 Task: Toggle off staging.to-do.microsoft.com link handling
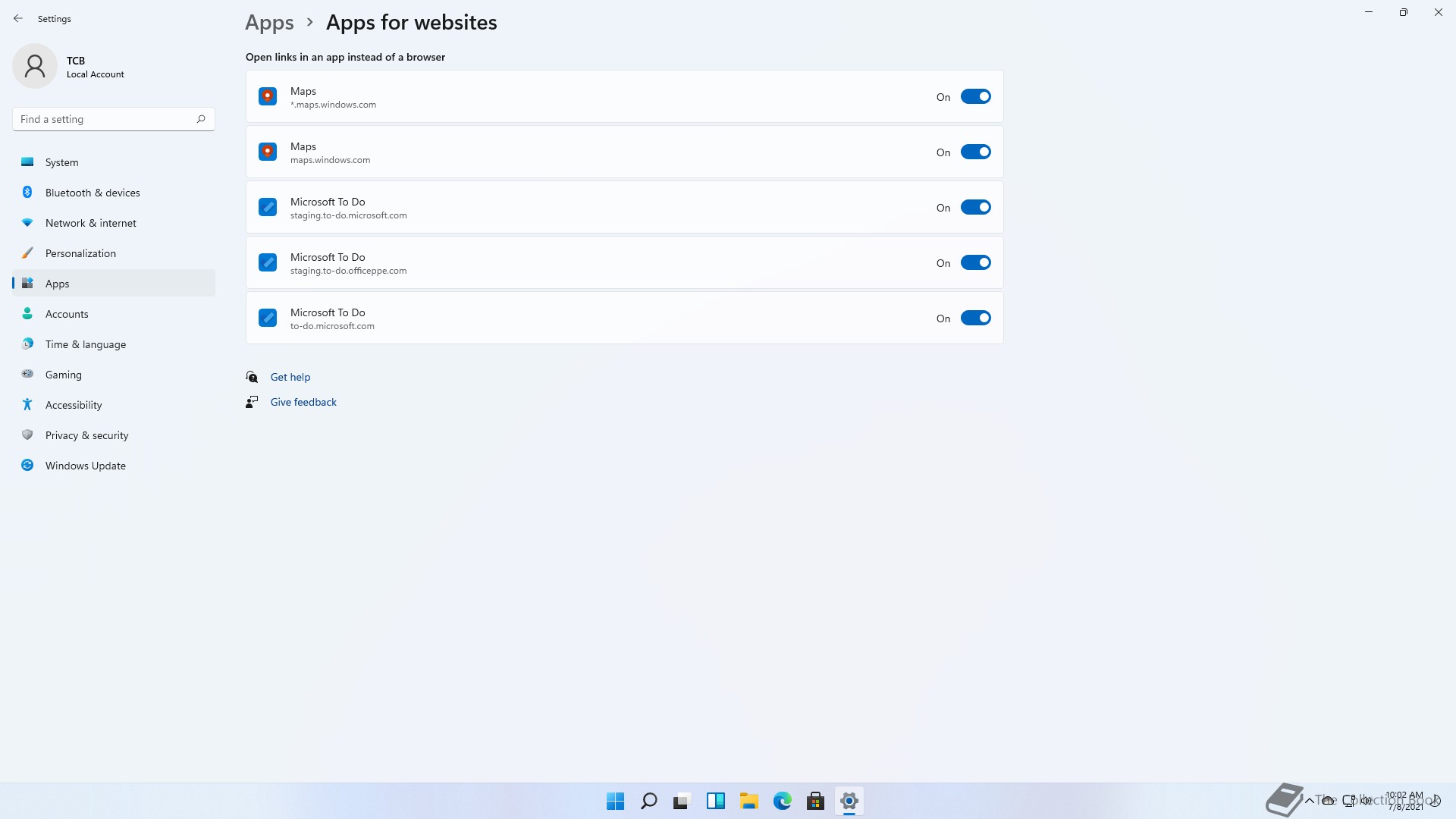(975, 207)
